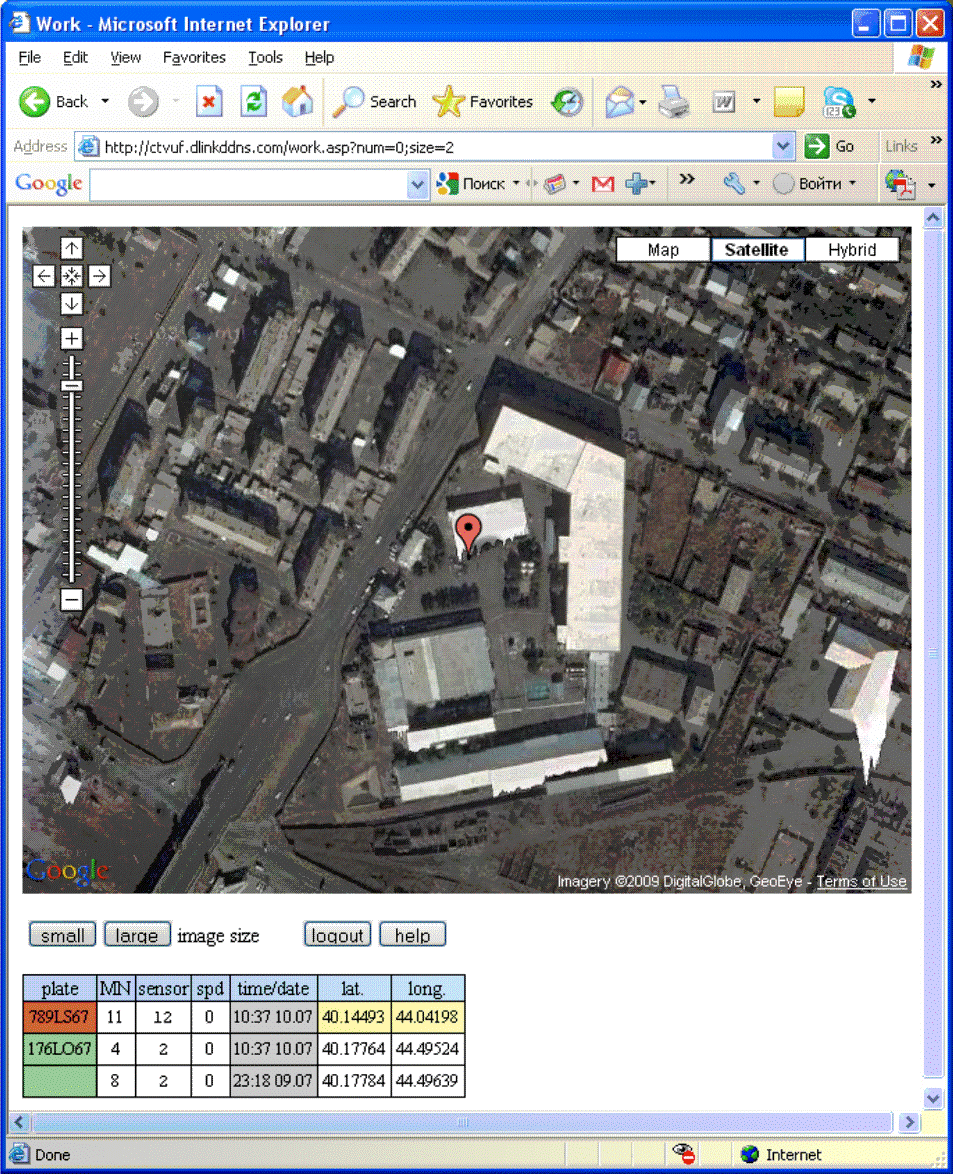Screen dimensions: 953x1174
Task: Open the Tools menu
Action: point(265,58)
